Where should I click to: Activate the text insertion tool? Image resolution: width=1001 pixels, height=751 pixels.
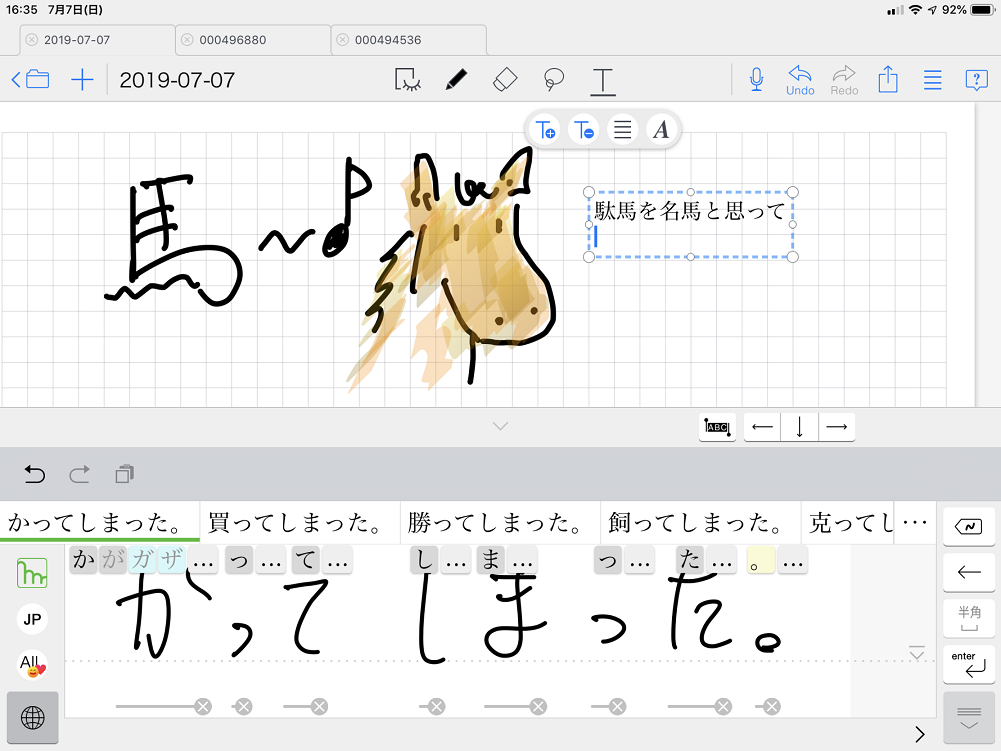[x=602, y=80]
